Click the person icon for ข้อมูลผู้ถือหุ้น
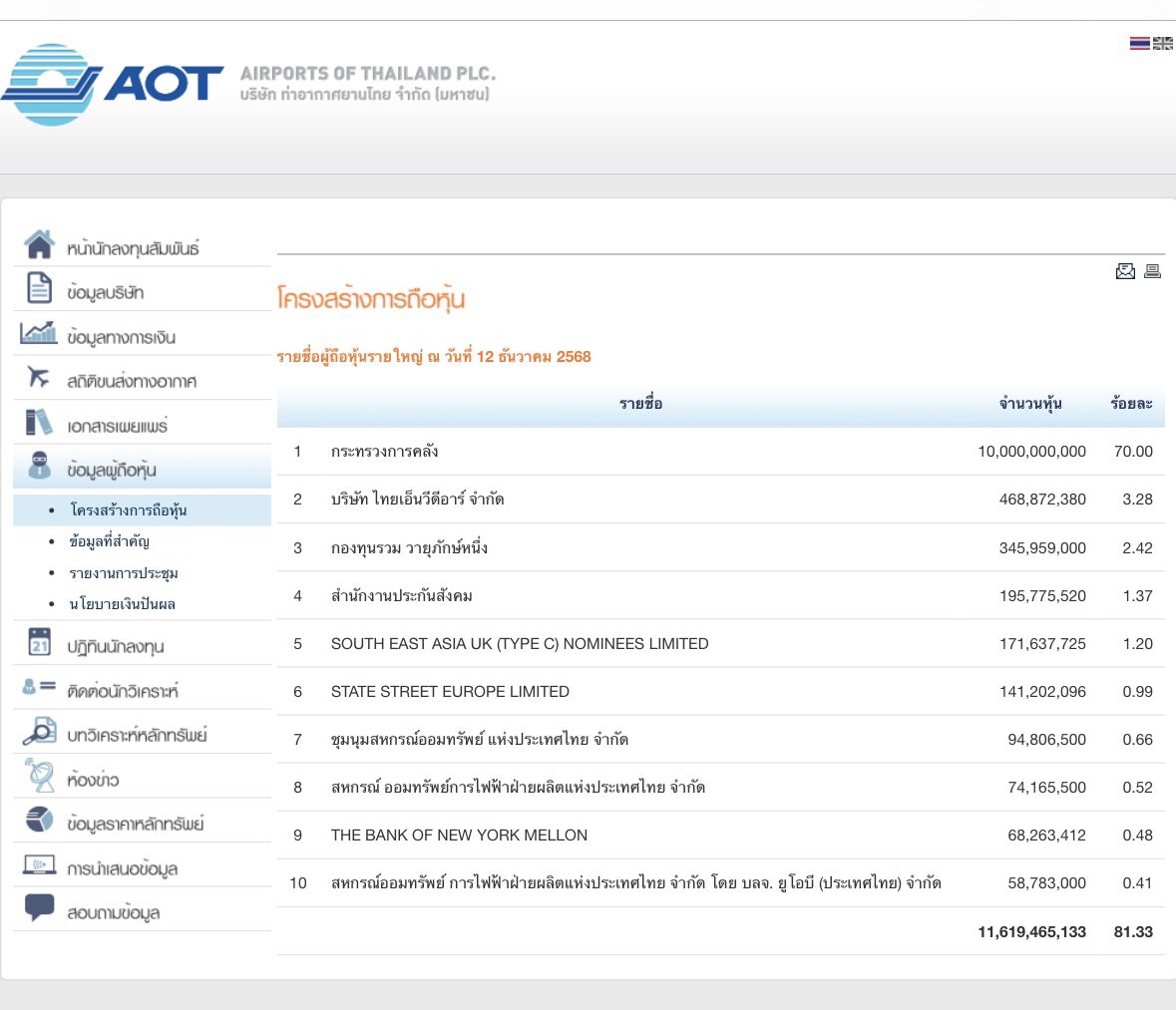1176x1010 pixels. pos(39,466)
